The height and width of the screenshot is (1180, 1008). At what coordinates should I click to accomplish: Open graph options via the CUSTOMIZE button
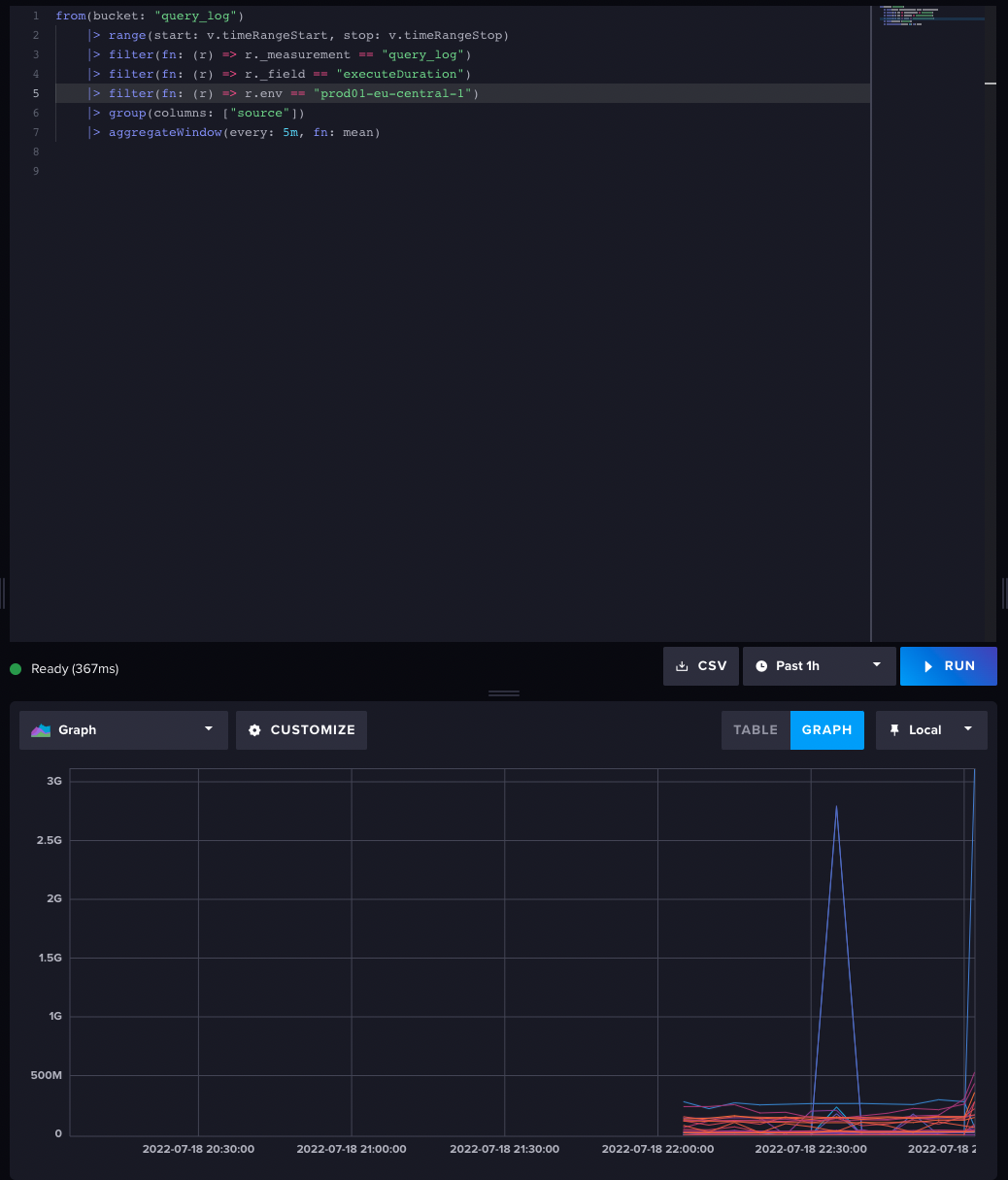point(301,729)
